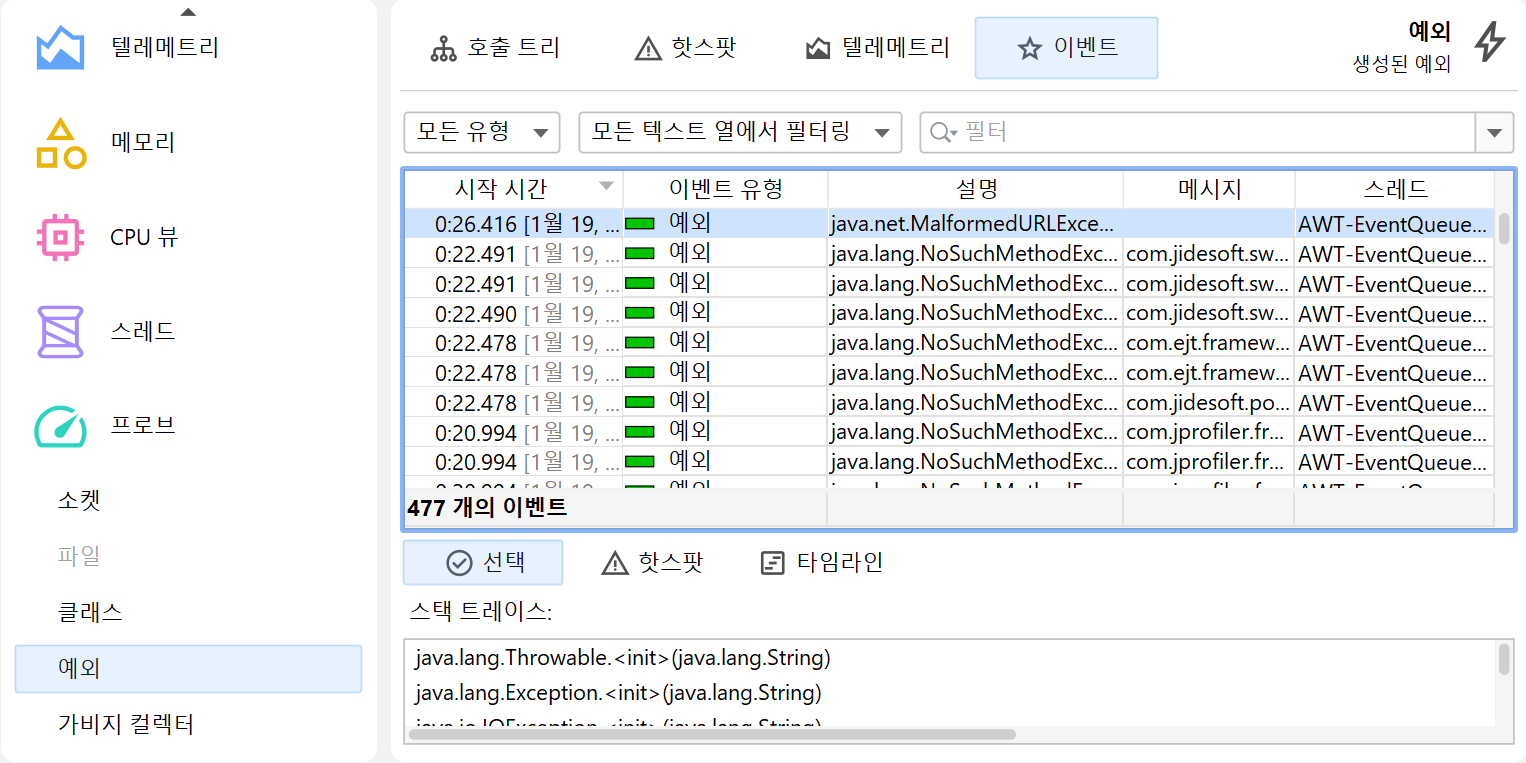Viewport: 1526px width, 763px height.
Task: Expand the 모든 텍스트 열에서 필터링 dropdown
Action: tap(740, 132)
